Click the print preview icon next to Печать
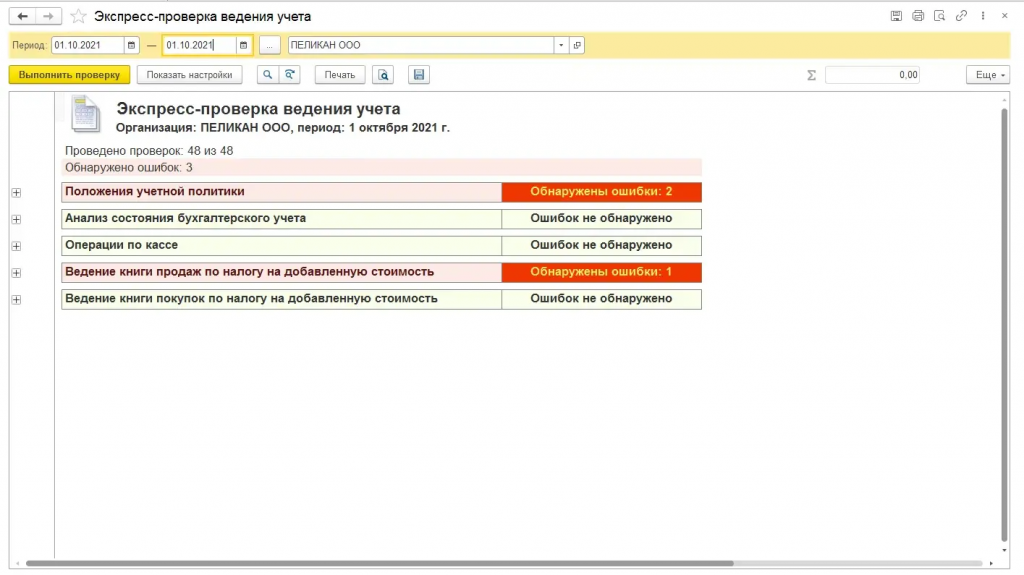 coord(383,74)
